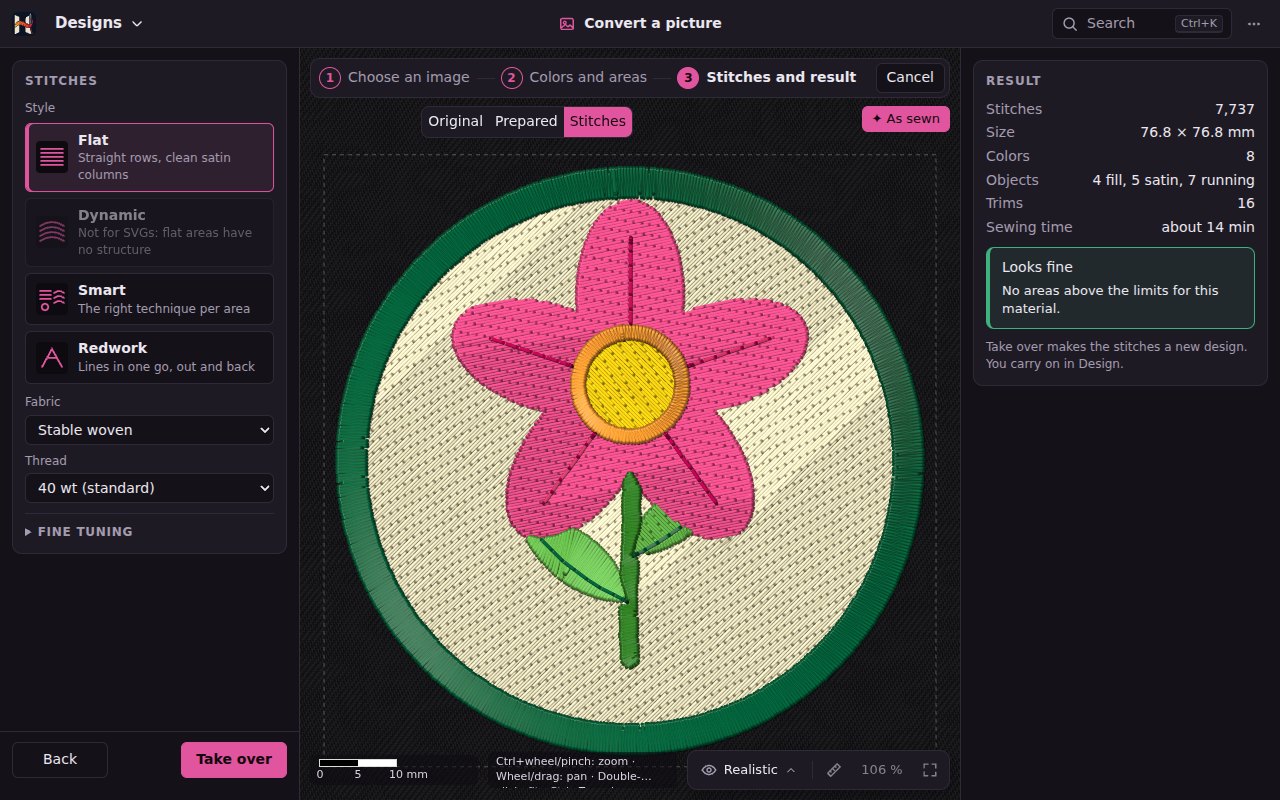1280x800 pixels.
Task: Open the three-dots more options menu
Action: (1254, 23)
